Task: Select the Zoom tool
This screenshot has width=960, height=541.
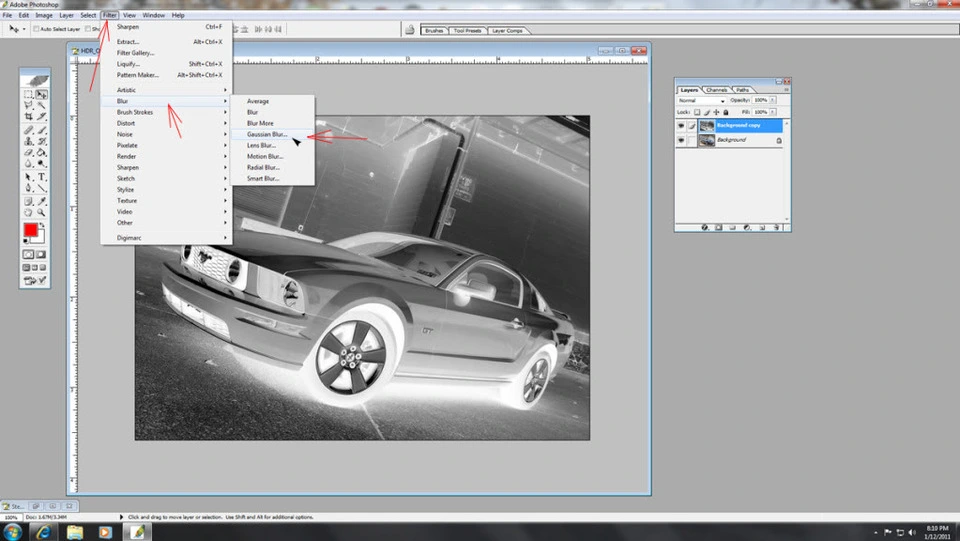Action: point(41,212)
